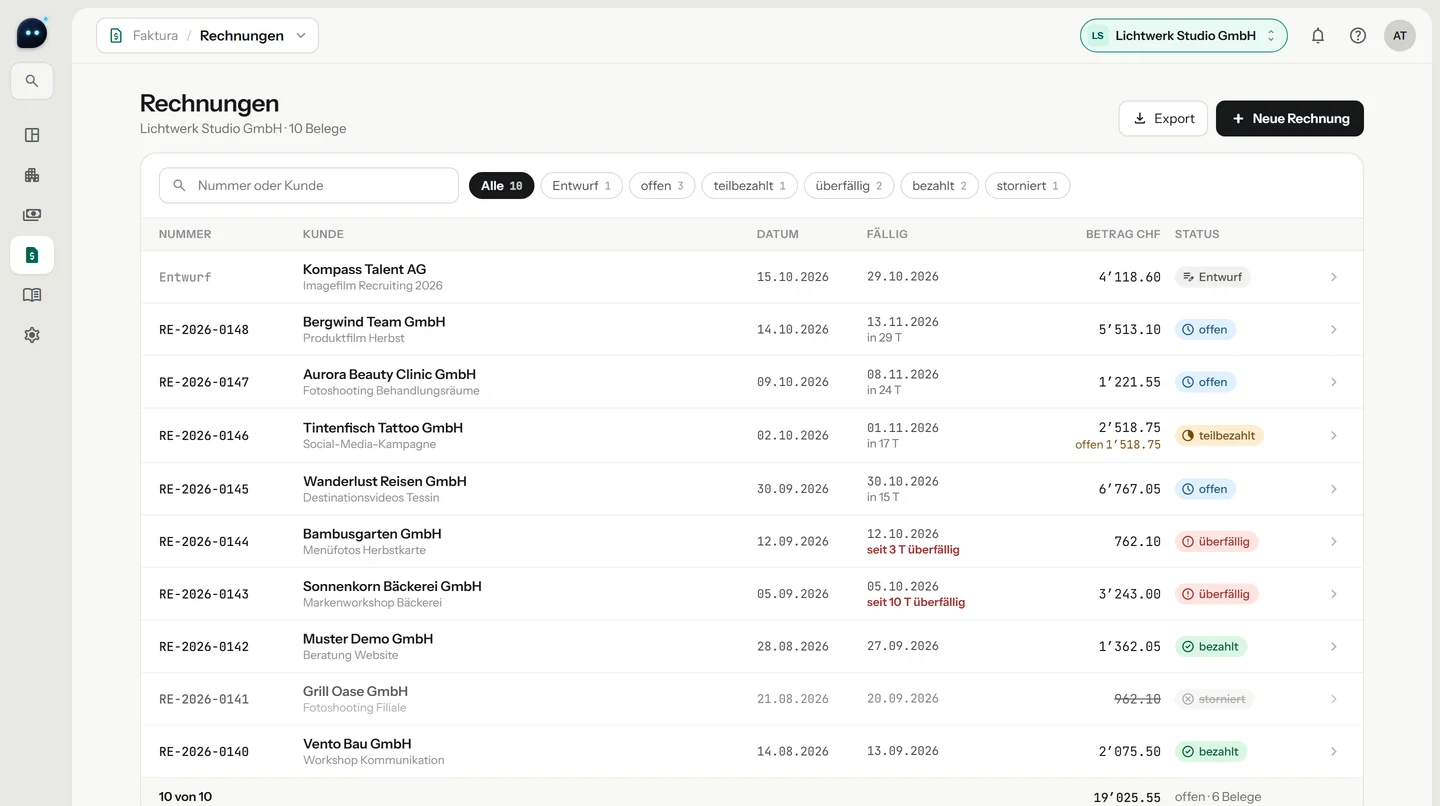Open the help question mark icon
Image resolution: width=1440 pixels, height=806 pixels.
tap(1358, 36)
